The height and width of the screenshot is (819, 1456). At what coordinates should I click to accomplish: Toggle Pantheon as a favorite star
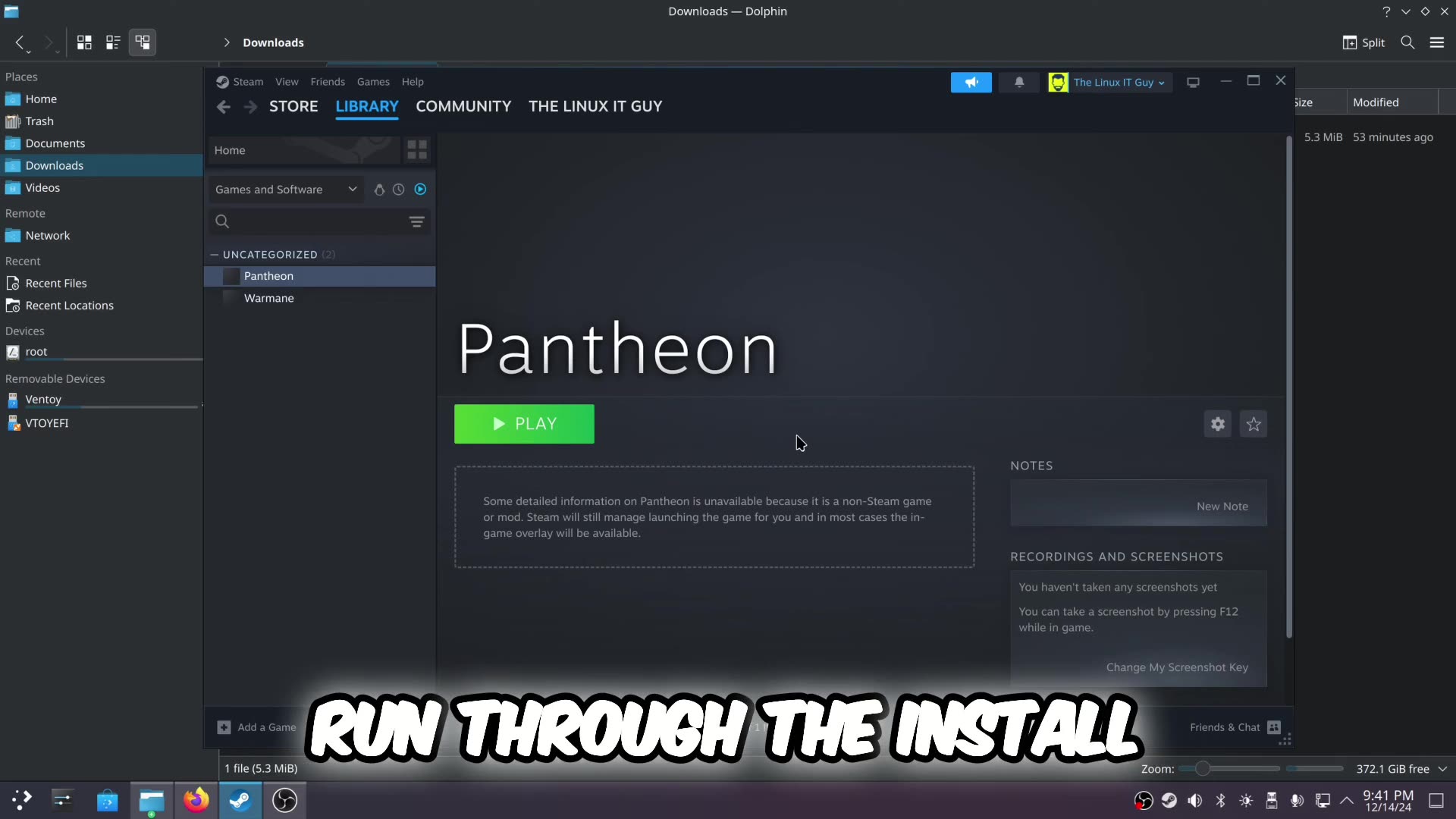1254,424
